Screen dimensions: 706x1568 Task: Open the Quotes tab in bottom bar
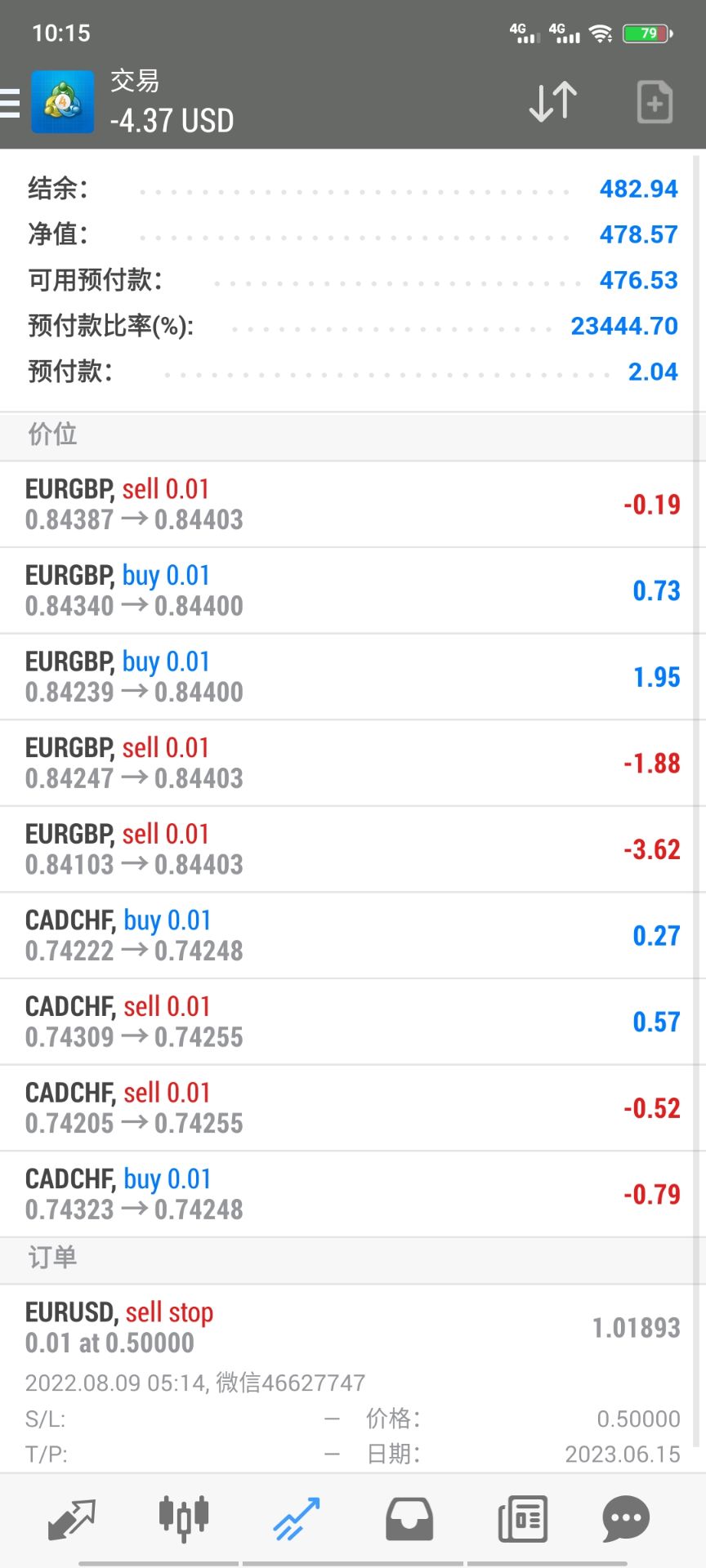[72, 1519]
